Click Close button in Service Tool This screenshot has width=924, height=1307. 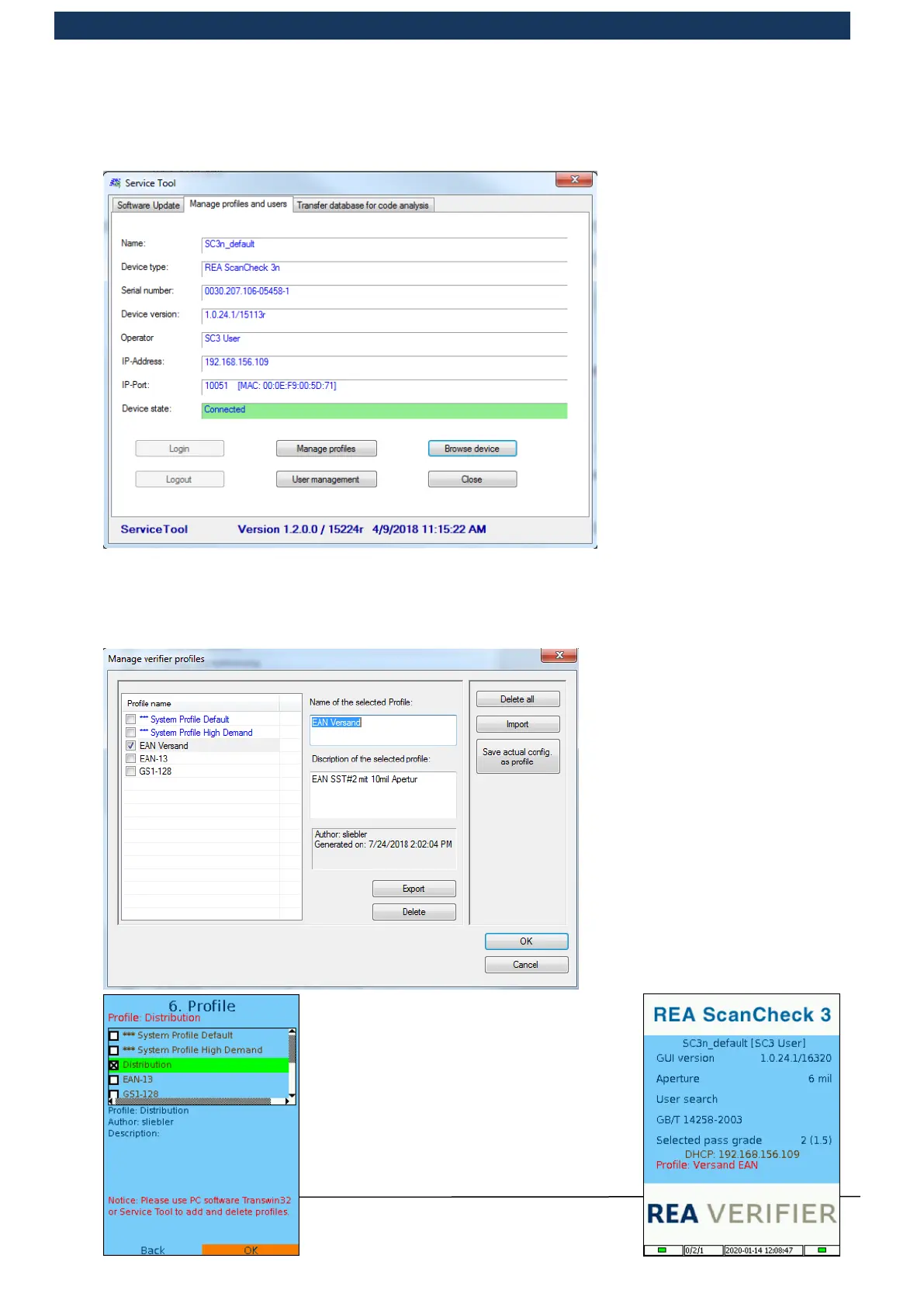pyautogui.click(x=472, y=480)
